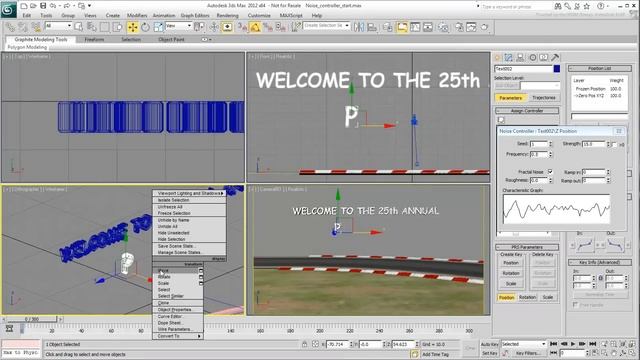Select the Select and Rotate tool
640x360 pixels.
pyautogui.click(x=145, y=27)
